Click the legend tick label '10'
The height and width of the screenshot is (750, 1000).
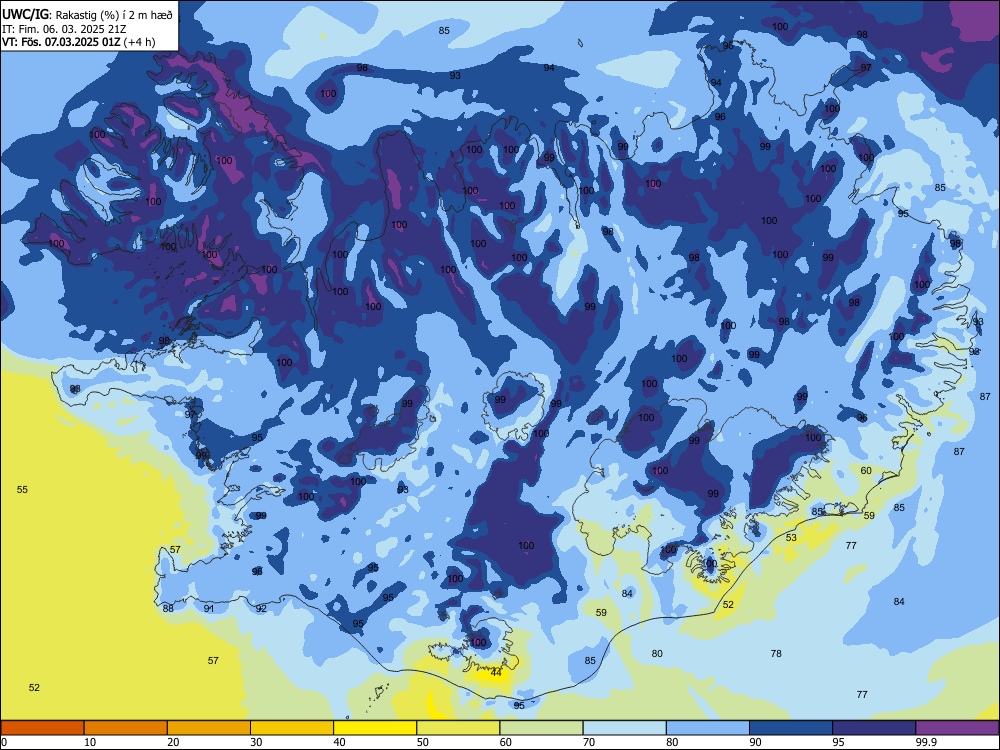click(90, 742)
